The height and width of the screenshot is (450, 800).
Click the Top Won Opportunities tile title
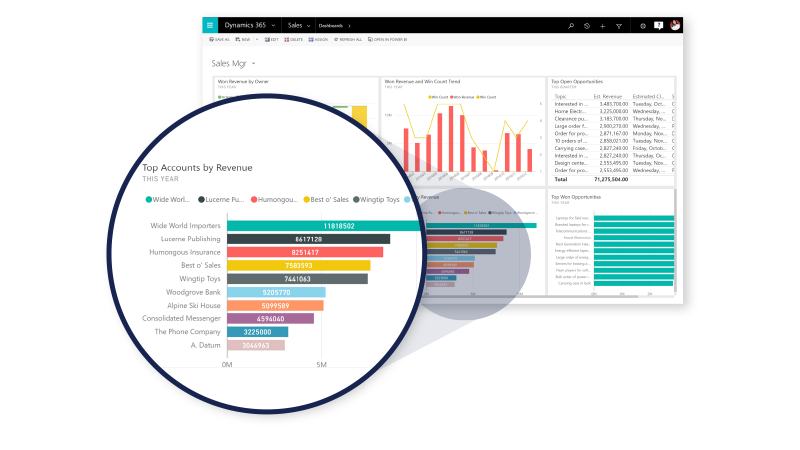pyautogui.click(x=576, y=197)
